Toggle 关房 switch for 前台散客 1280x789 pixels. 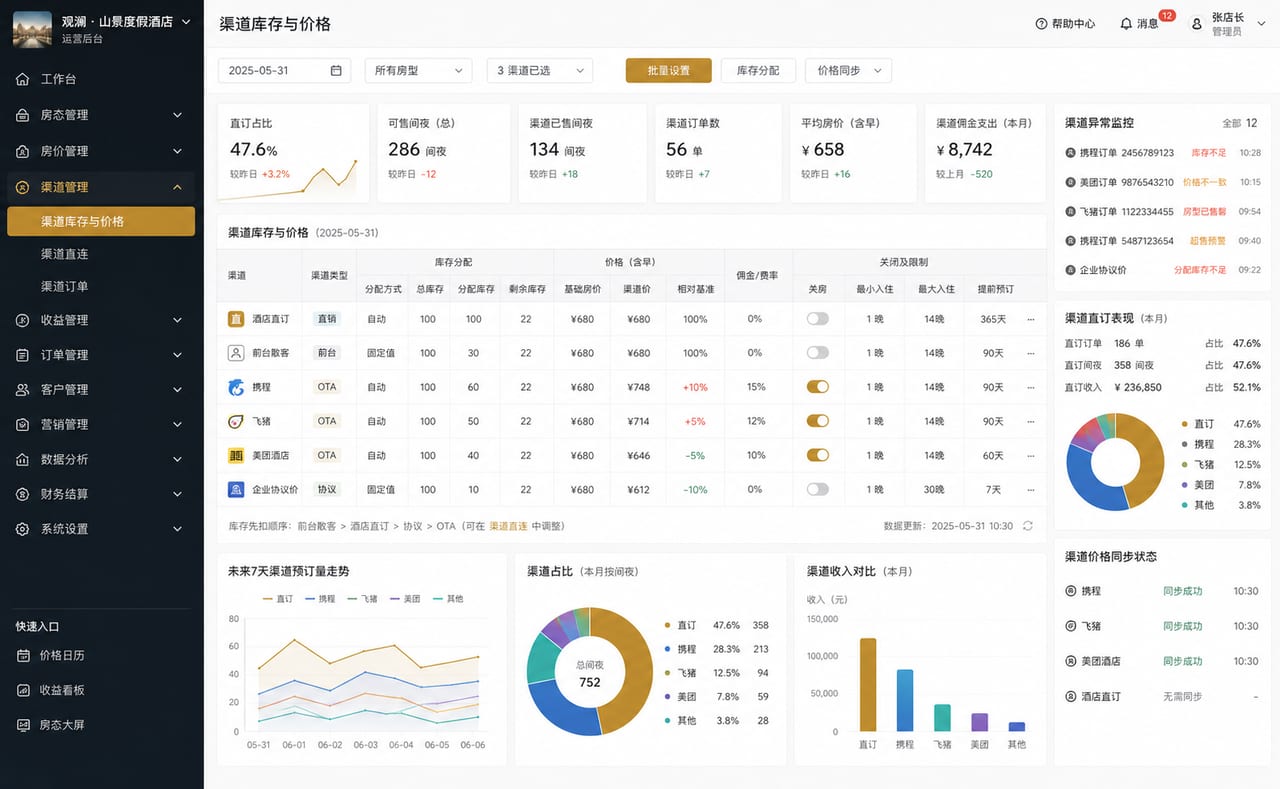pos(818,353)
